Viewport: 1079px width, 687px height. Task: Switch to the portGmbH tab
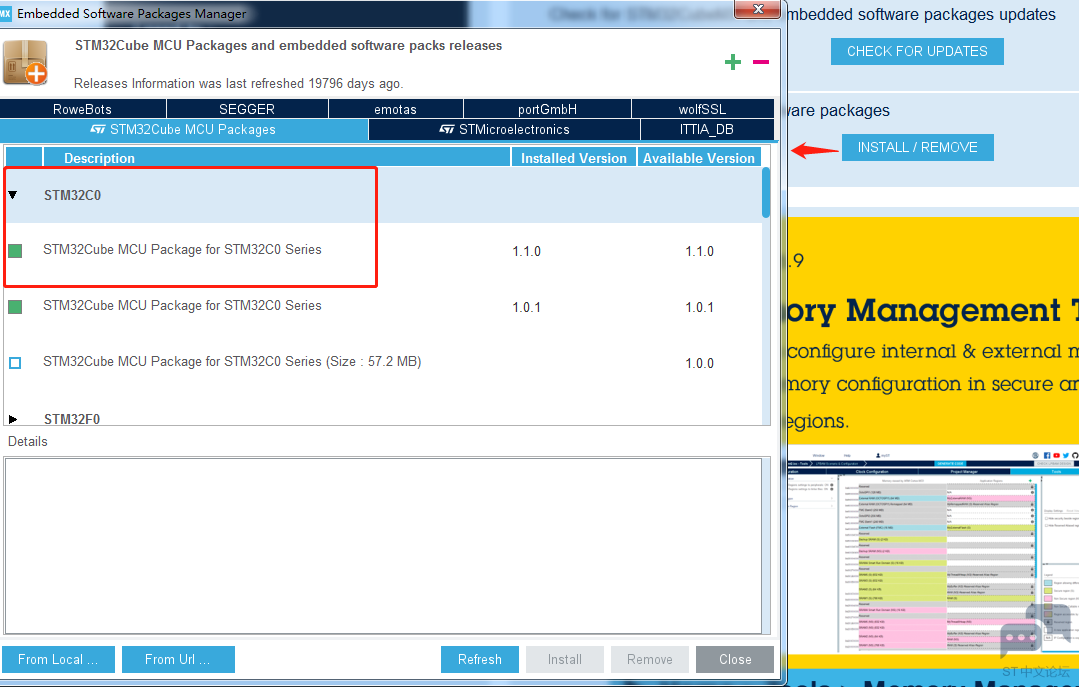pos(547,109)
